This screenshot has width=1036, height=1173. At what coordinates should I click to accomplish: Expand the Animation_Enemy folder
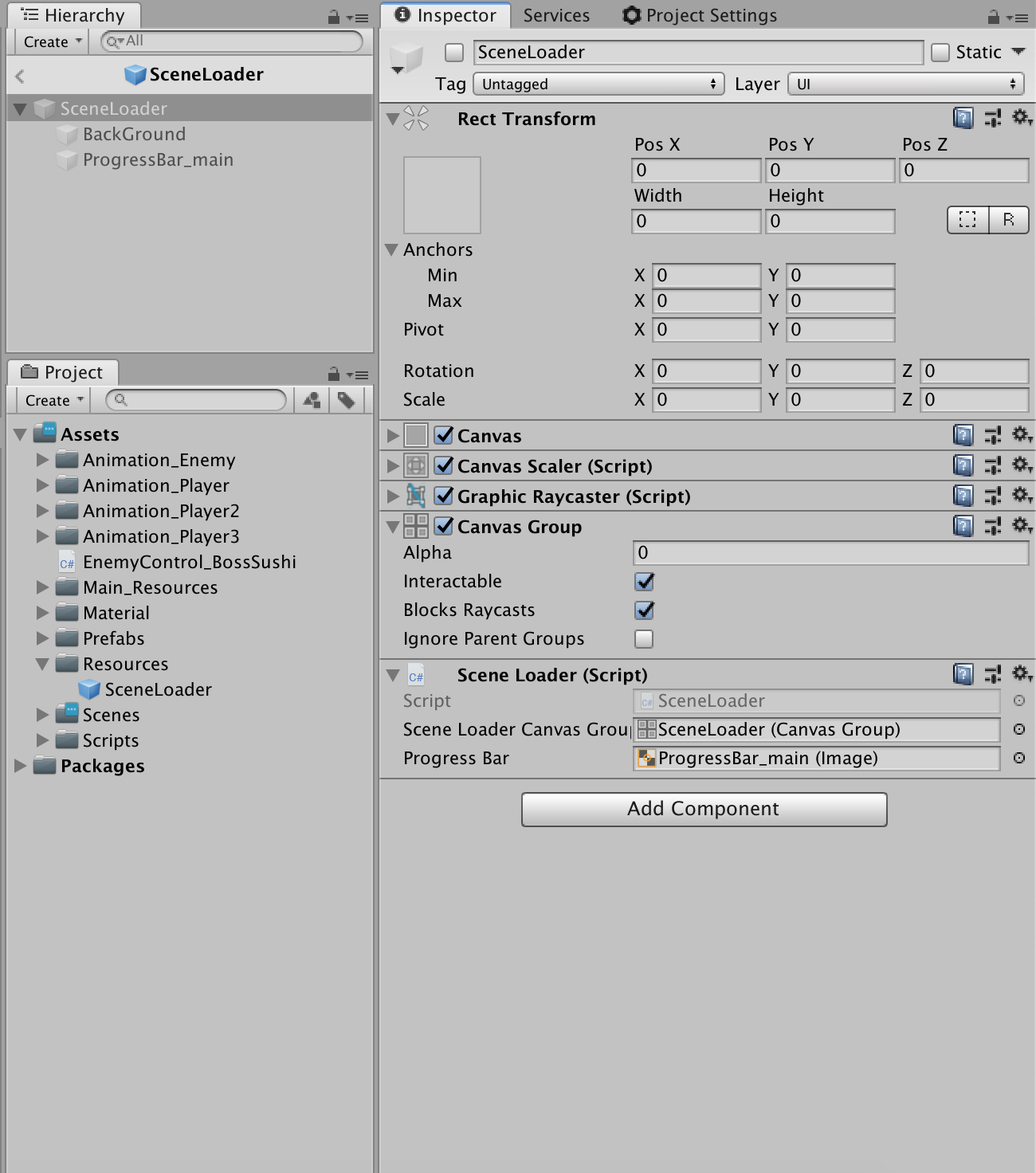tap(42, 460)
